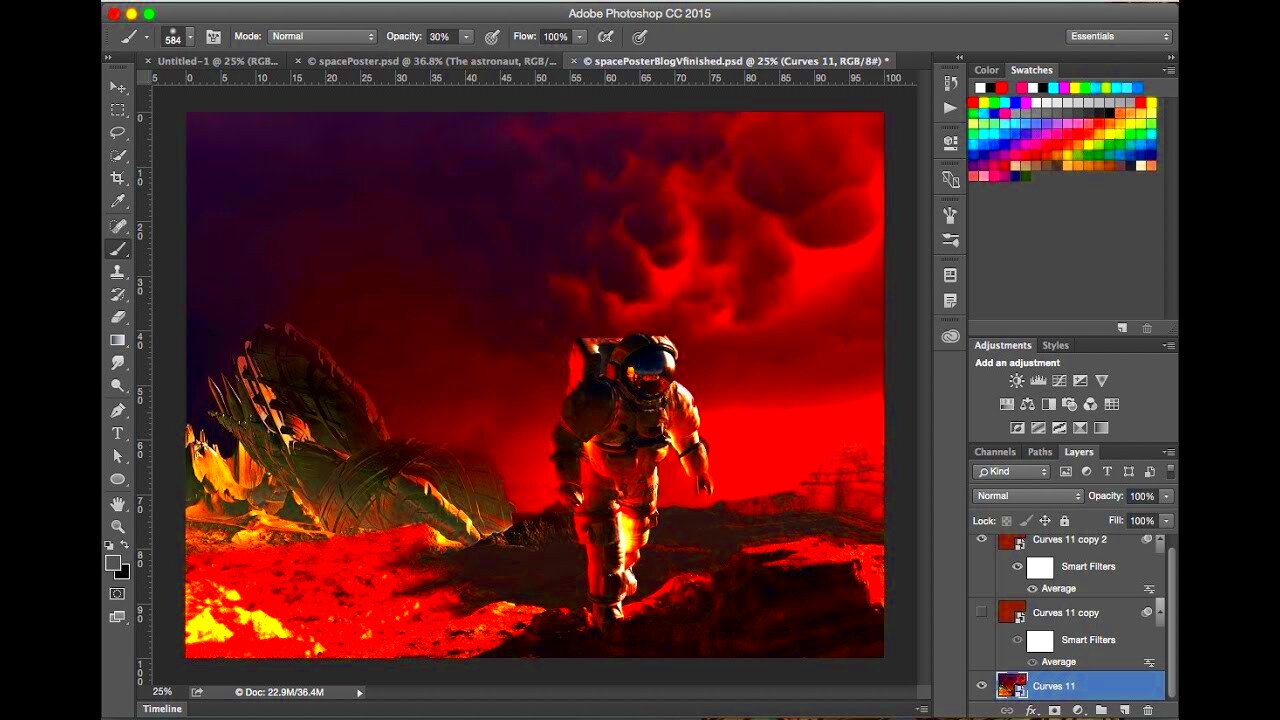Add a Gradient Map adjustment

point(1101,428)
